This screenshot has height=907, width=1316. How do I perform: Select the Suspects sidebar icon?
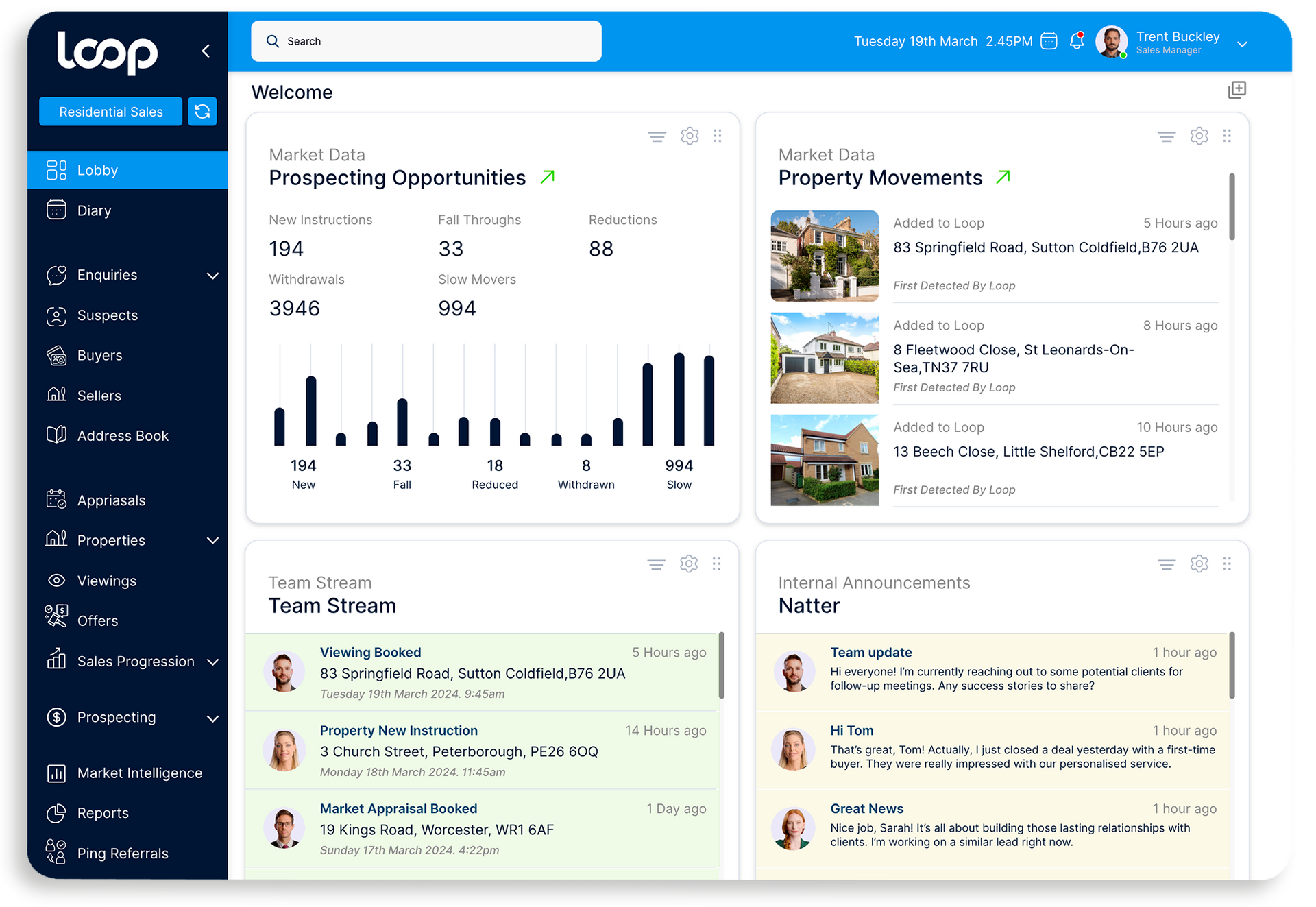click(x=57, y=315)
